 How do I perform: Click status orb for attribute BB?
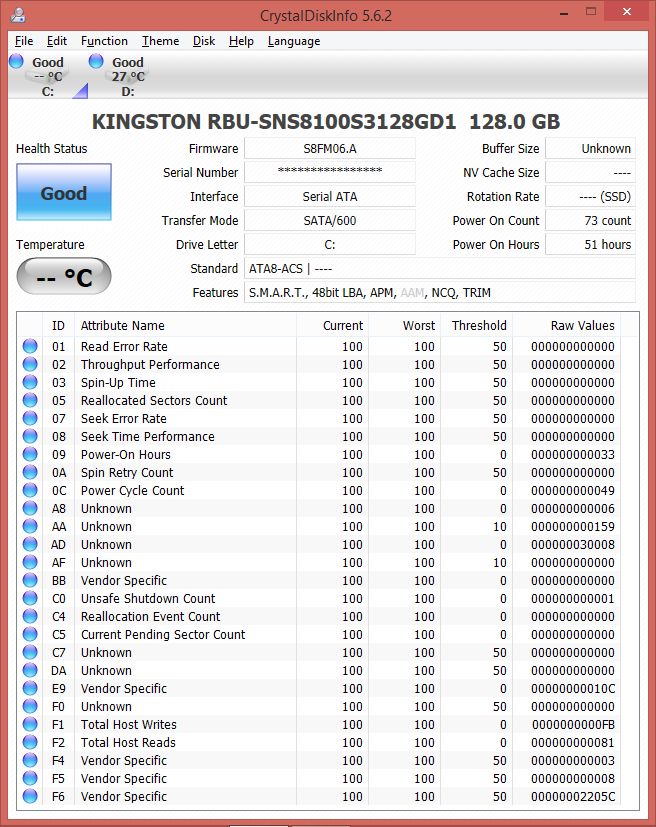click(x=30, y=580)
